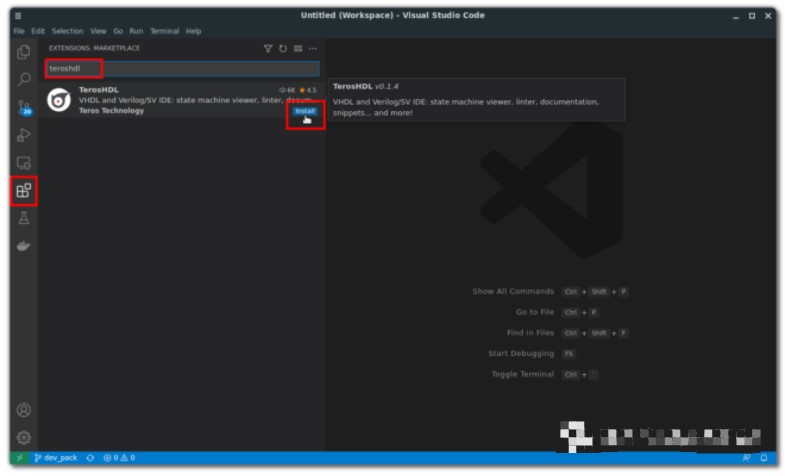
Task: Refresh the extensions list
Action: pos(283,49)
